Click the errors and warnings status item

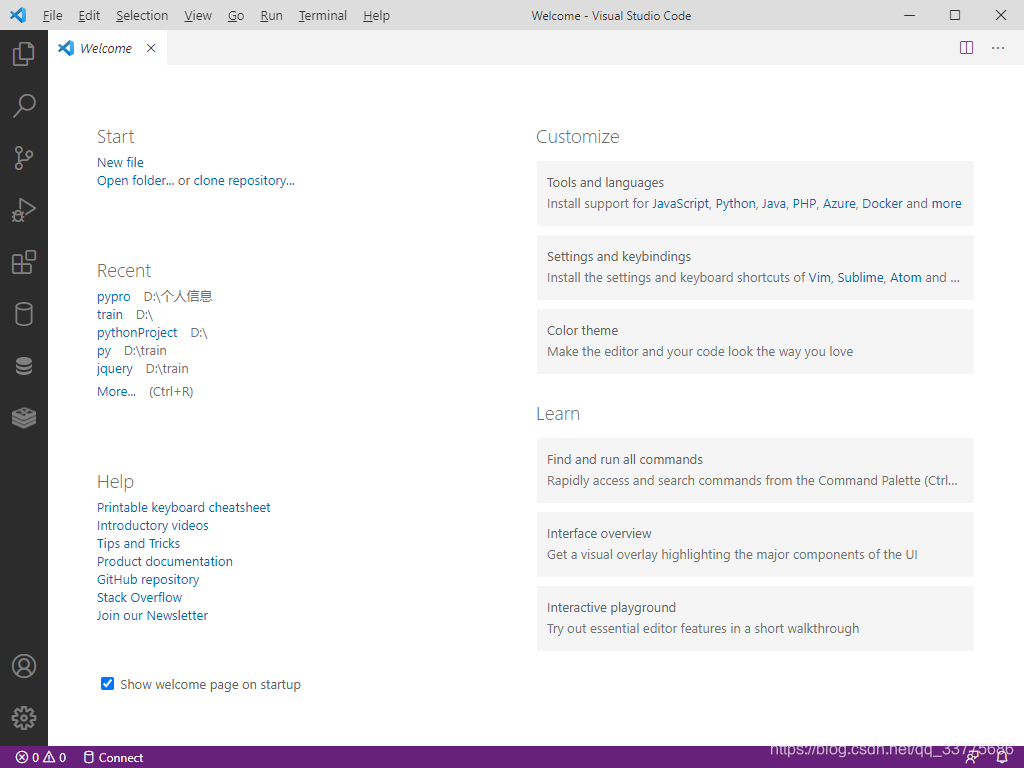[41, 758]
